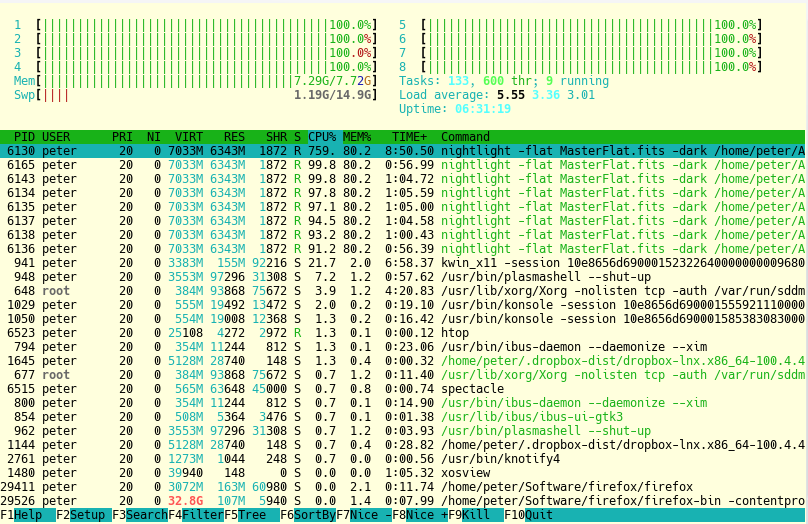Select nightlight process row PID 6165

tap(402, 165)
